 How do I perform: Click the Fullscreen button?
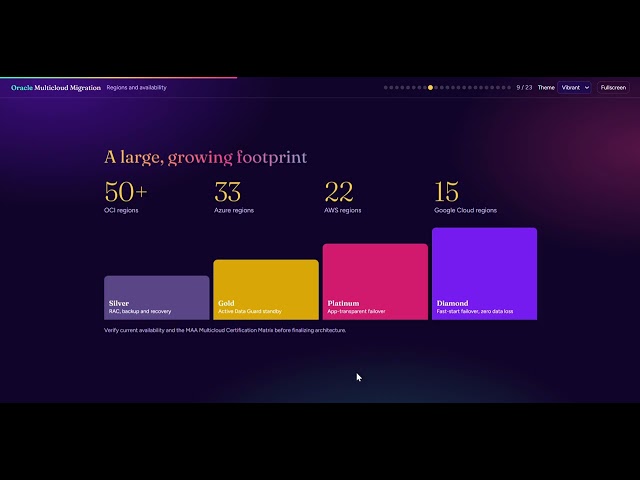click(x=613, y=87)
